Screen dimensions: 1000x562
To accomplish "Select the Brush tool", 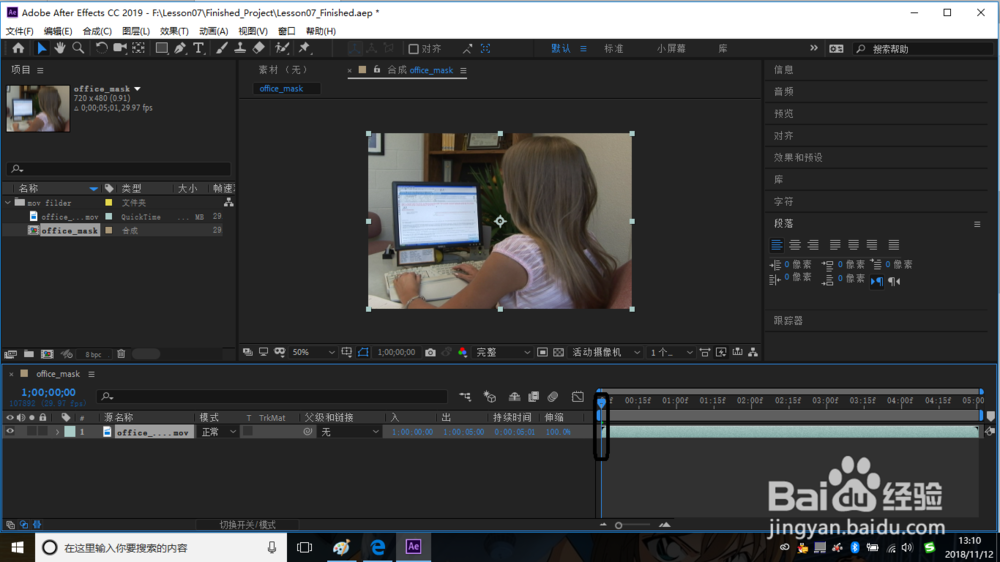I will point(221,48).
